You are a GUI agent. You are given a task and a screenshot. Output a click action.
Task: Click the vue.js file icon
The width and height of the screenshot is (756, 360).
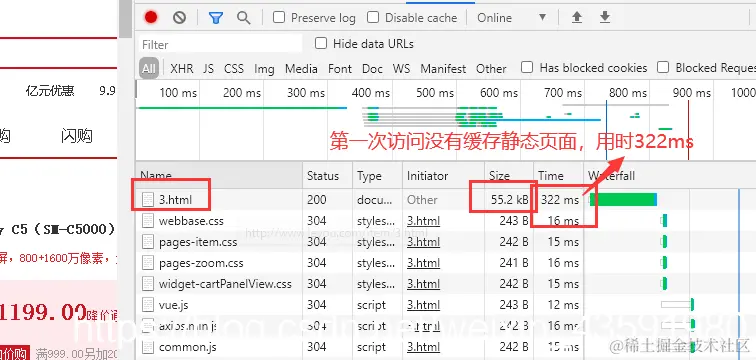[148, 305]
